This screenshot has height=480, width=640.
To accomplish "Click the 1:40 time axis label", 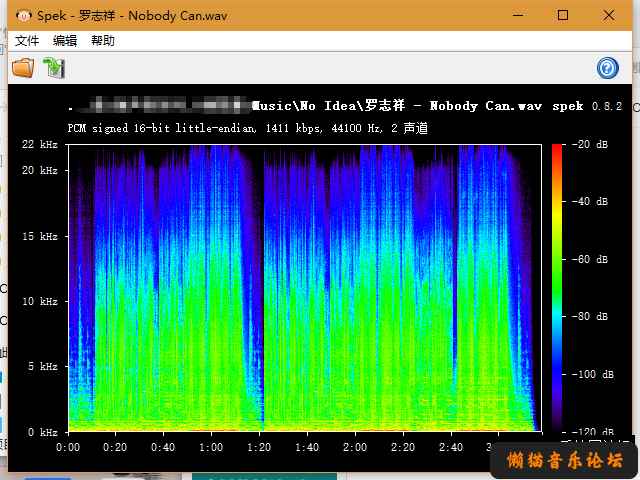I will pos(307,447).
